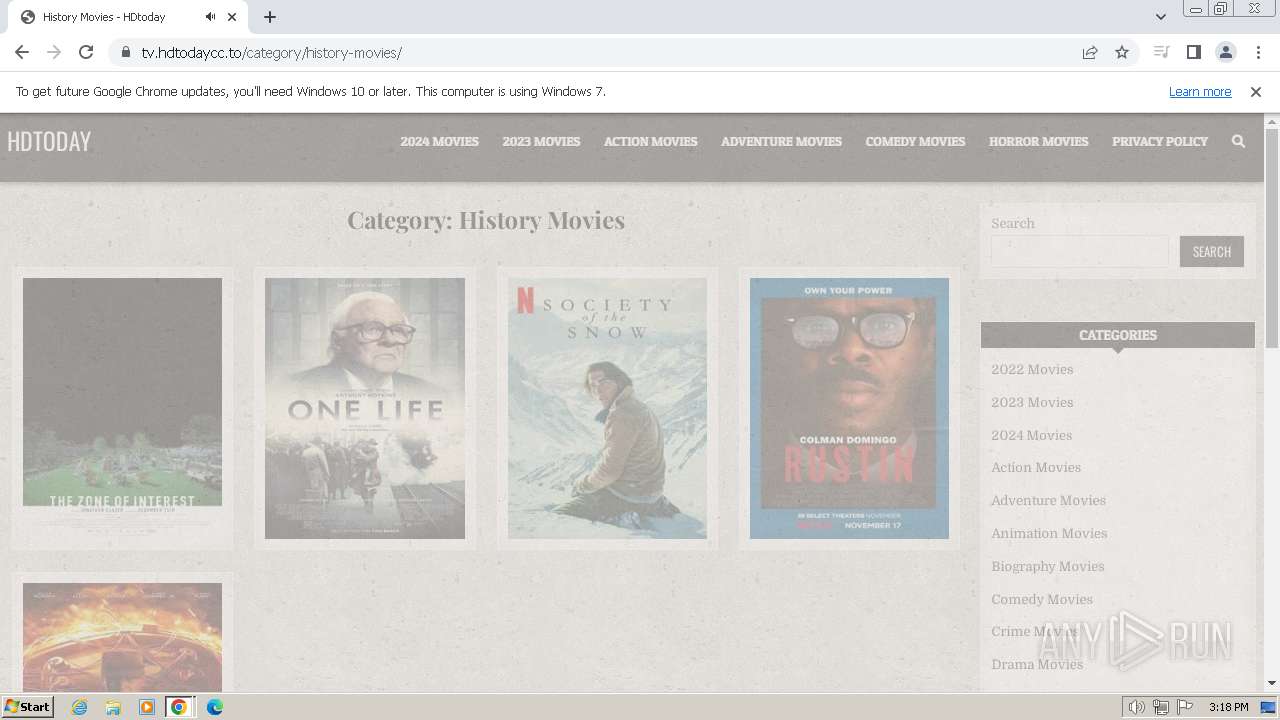1280x720 pixels.
Task: Open the media control icon
Action: click(1161, 52)
